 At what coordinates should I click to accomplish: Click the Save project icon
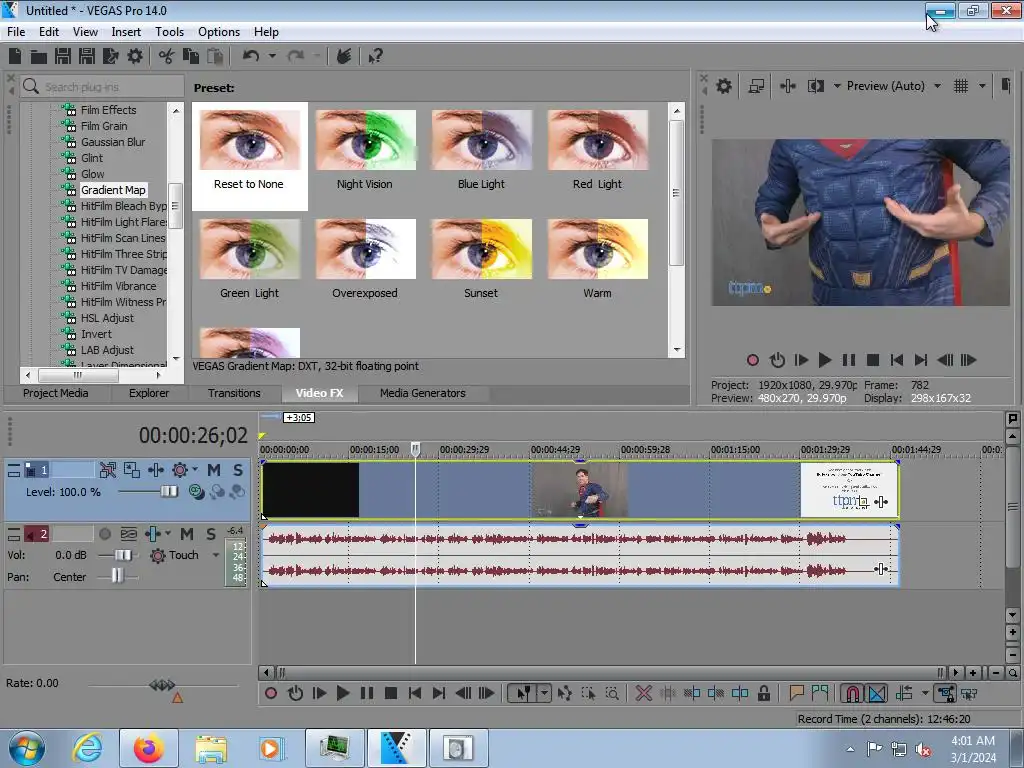click(63, 56)
